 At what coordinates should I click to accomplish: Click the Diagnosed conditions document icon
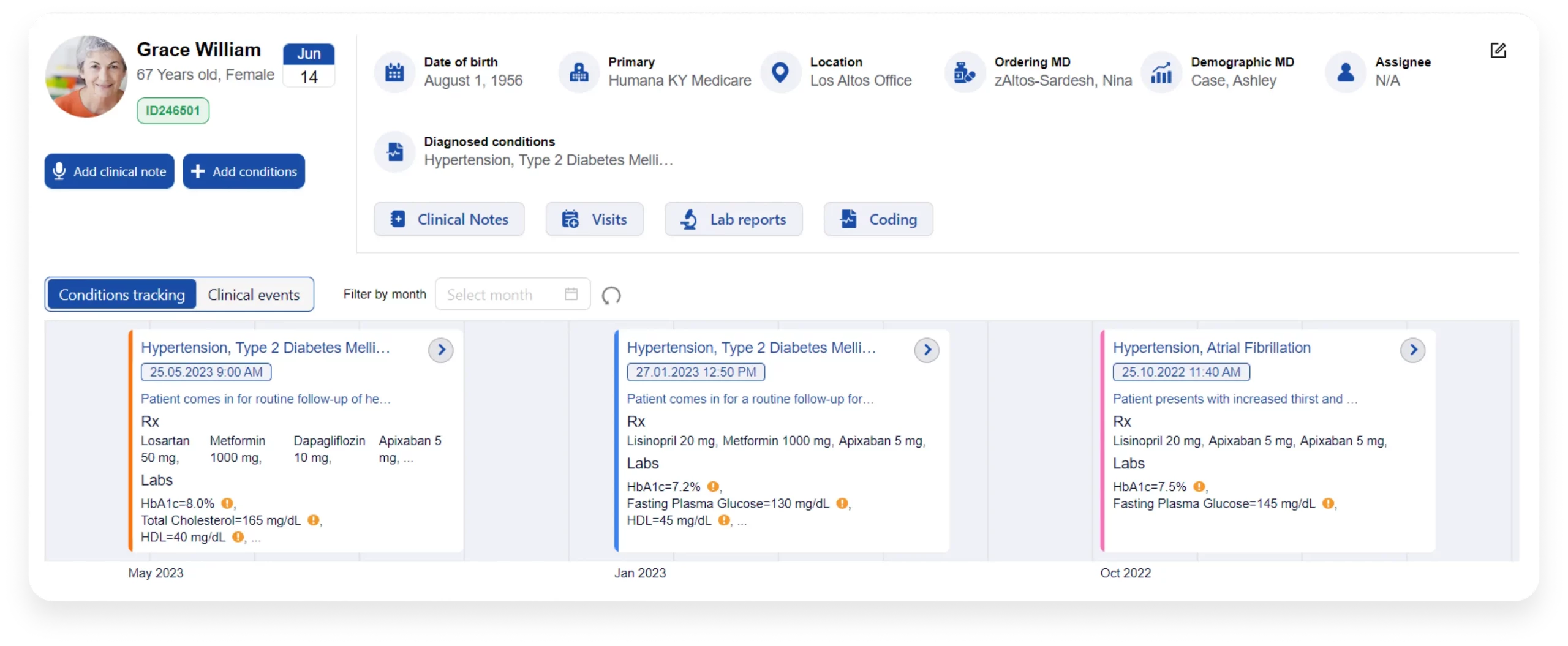tap(394, 151)
